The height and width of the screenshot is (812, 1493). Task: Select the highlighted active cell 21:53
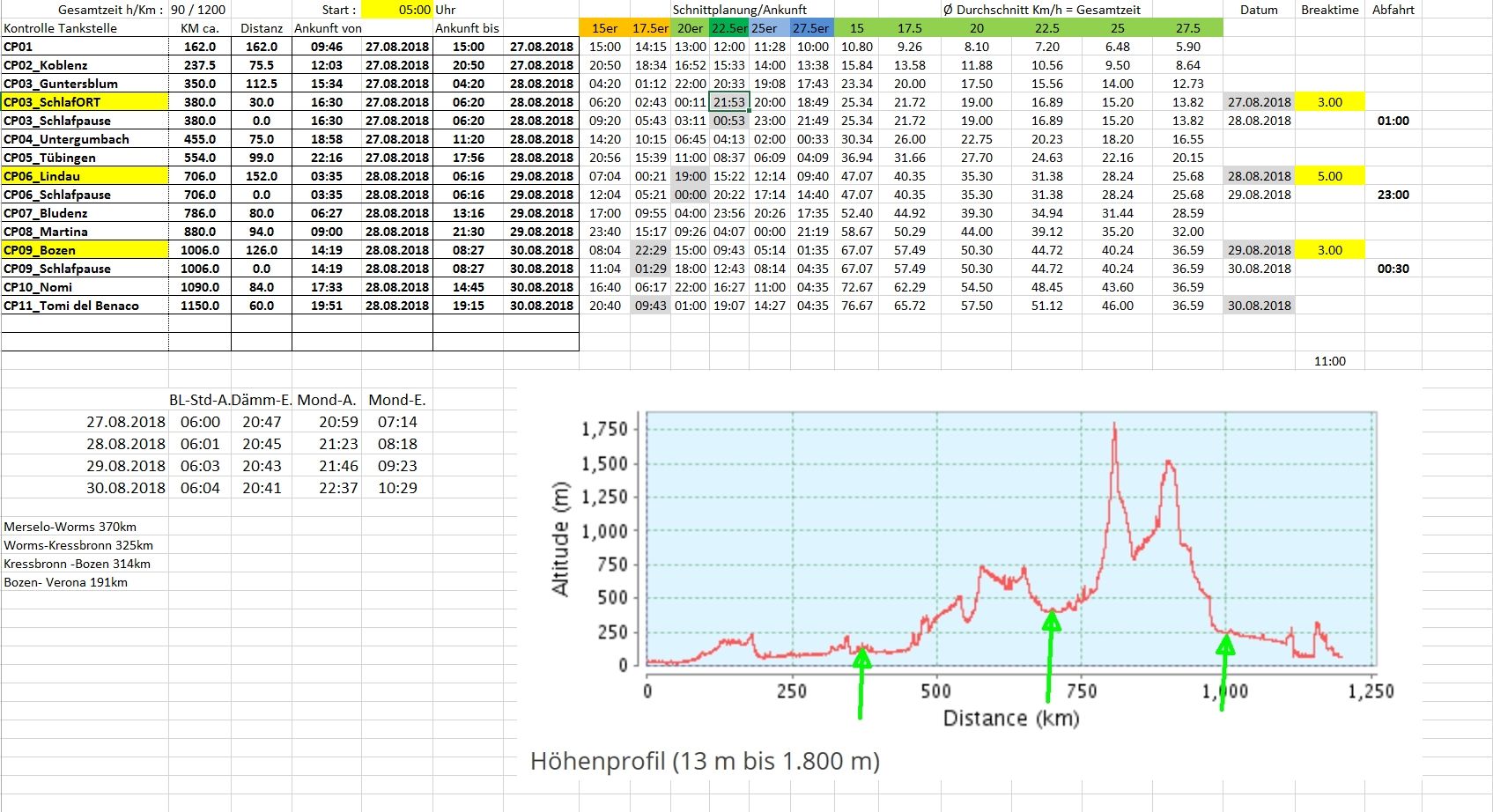click(729, 102)
